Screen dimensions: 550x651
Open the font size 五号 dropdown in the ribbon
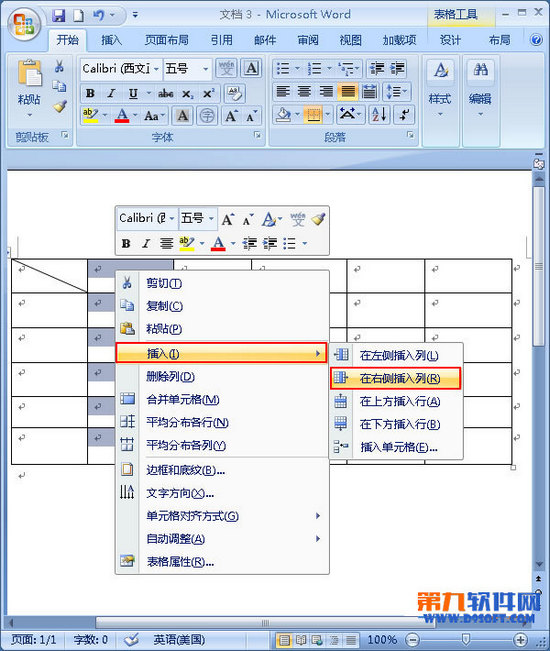[205, 69]
